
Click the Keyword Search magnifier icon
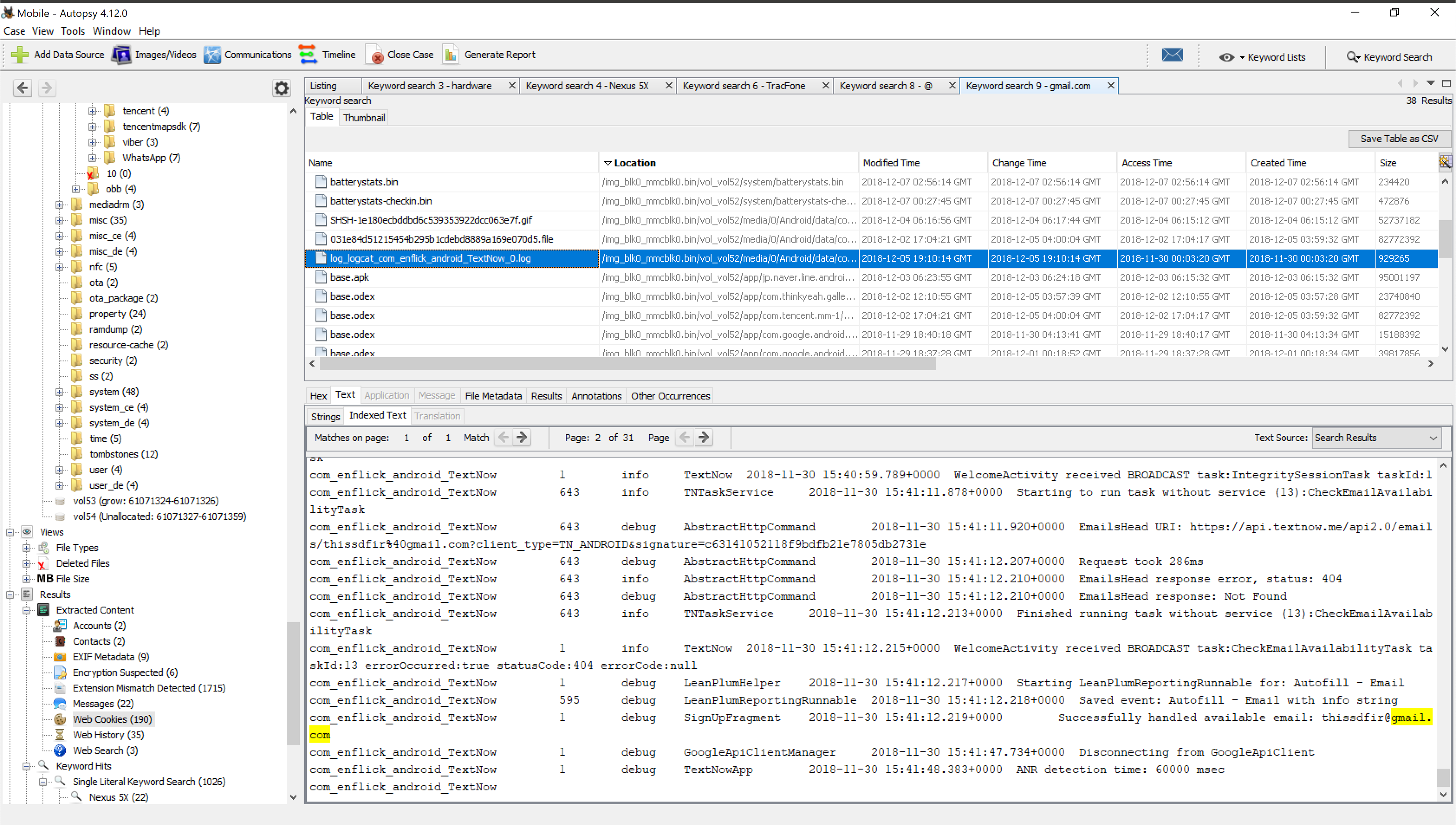(x=1353, y=57)
